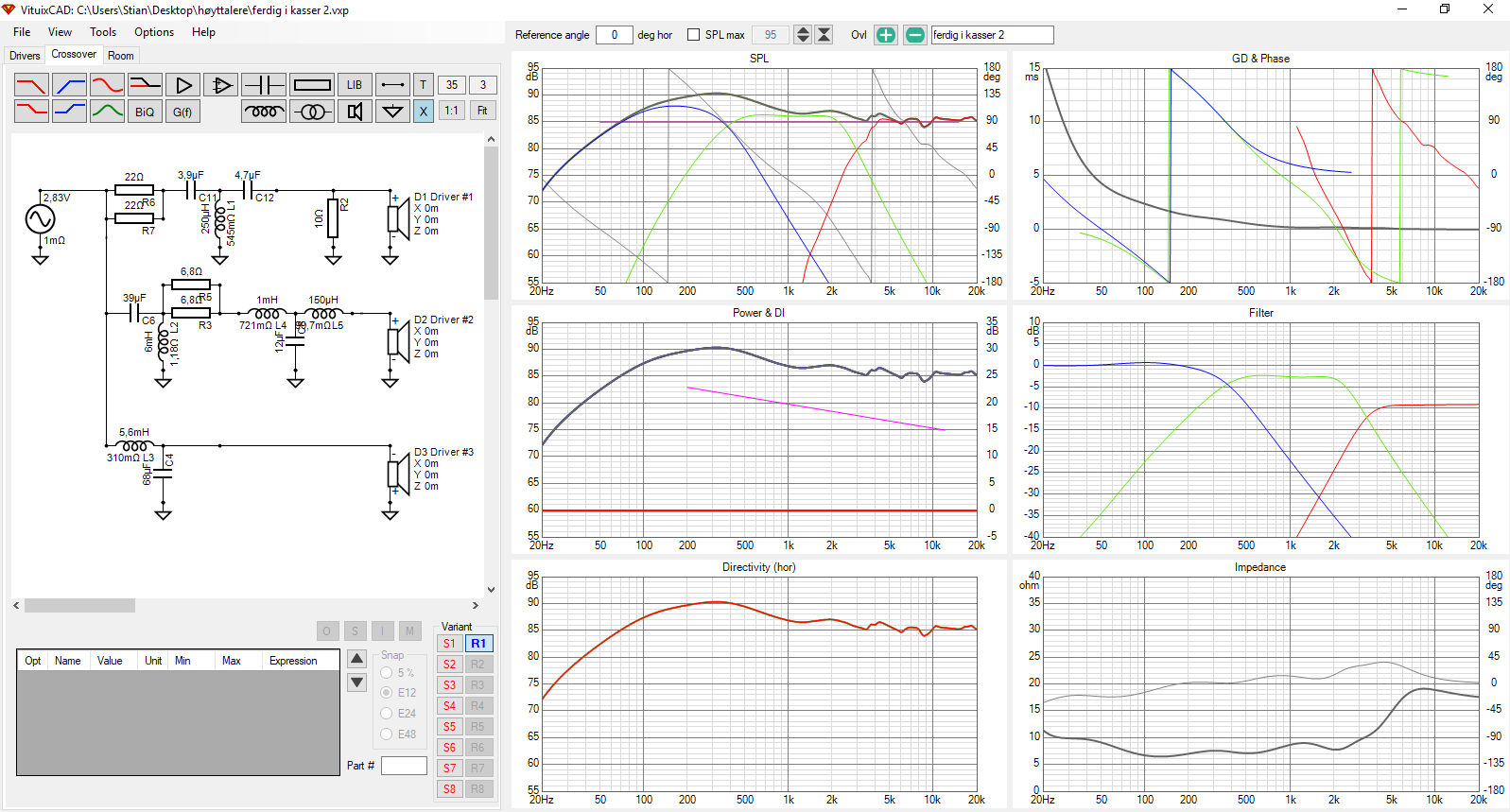Switch to the Room tab
This screenshot has height=812, width=1510.
click(x=121, y=56)
